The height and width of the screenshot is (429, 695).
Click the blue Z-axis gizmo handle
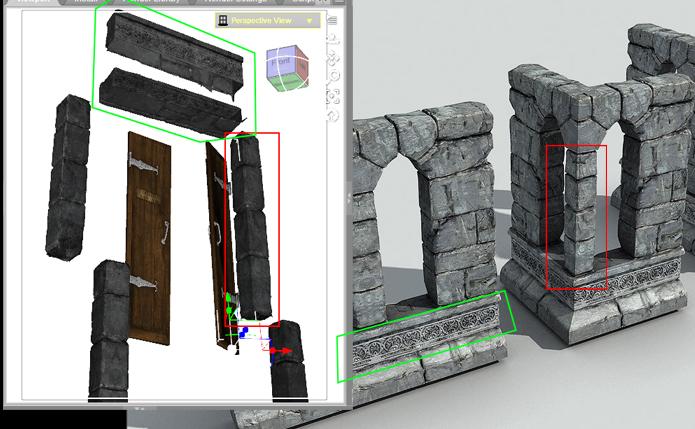pyautogui.click(x=243, y=332)
